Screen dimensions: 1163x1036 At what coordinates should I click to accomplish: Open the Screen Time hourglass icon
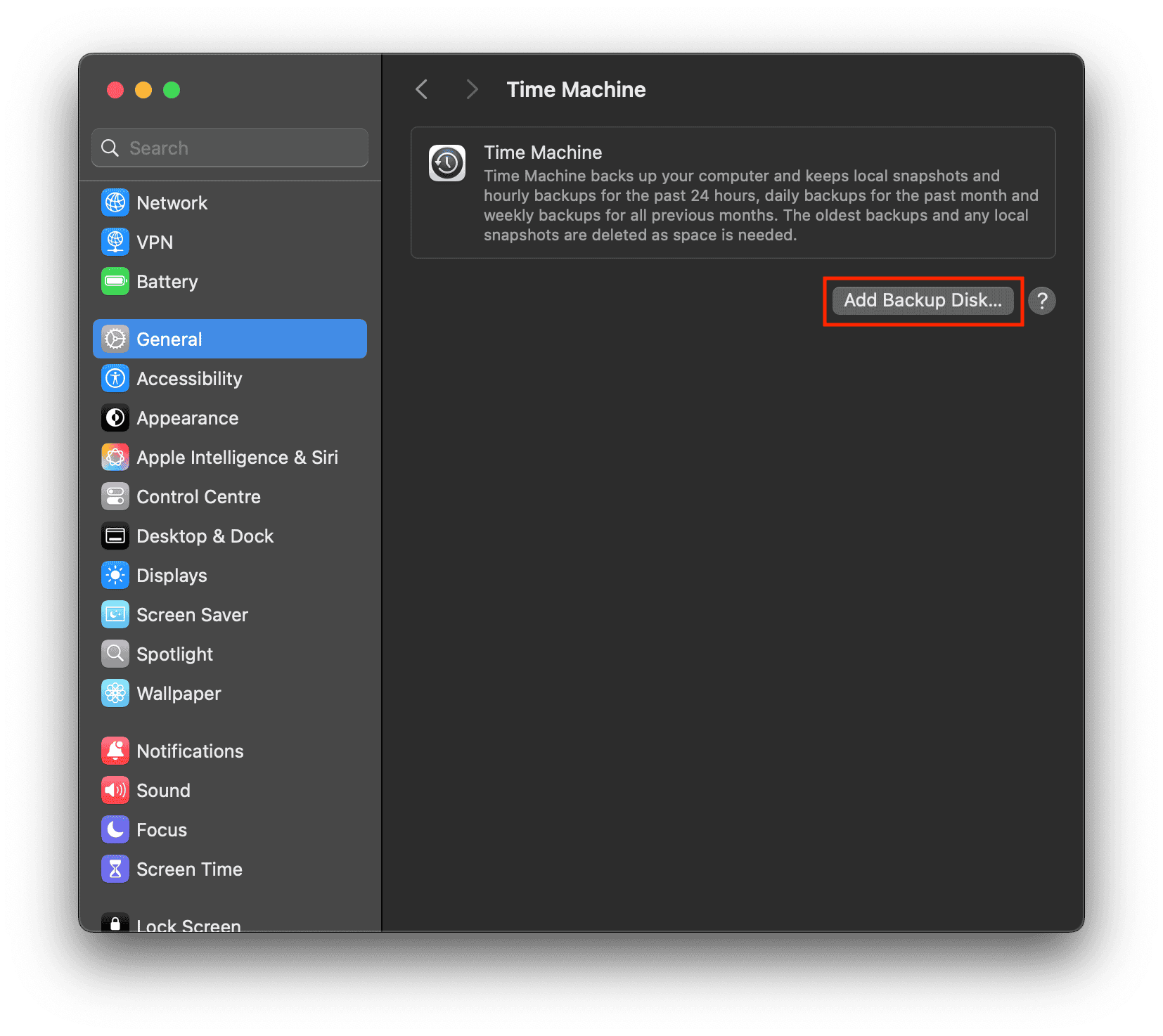click(x=115, y=869)
